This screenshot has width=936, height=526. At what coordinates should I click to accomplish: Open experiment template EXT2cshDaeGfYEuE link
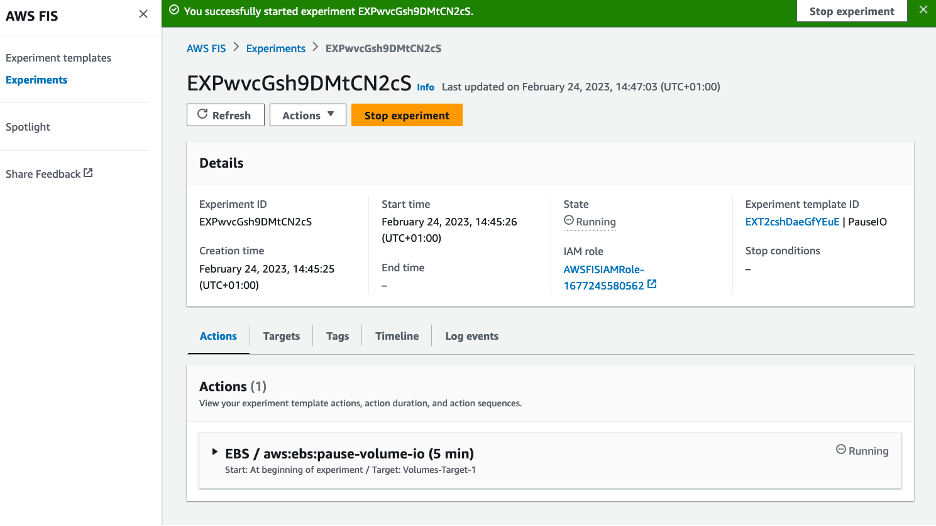tap(792, 222)
